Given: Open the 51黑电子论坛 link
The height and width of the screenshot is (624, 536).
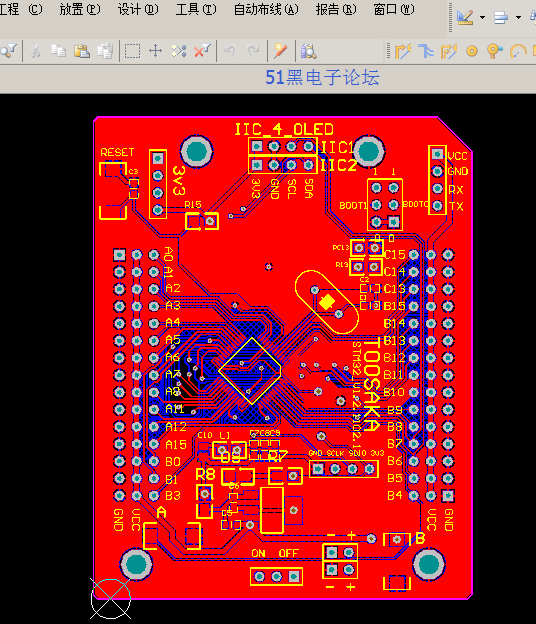Looking at the screenshot, I should point(322,77).
